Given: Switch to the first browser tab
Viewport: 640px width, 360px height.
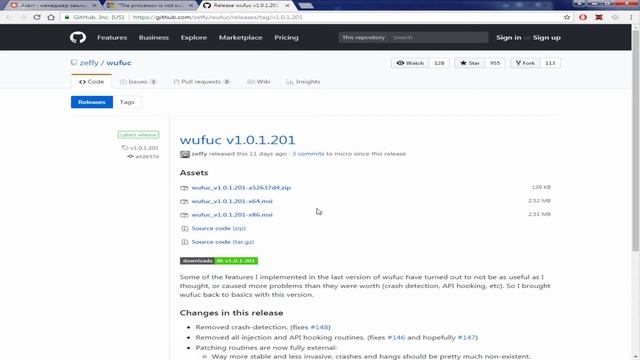Looking at the screenshot, I should click(x=53, y=5).
